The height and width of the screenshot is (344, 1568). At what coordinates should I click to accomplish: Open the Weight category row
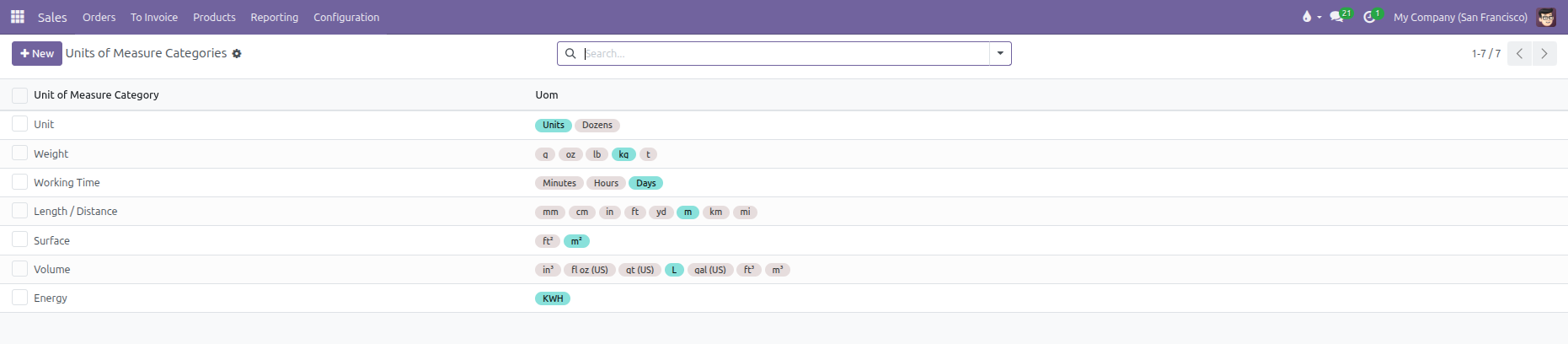[784, 154]
